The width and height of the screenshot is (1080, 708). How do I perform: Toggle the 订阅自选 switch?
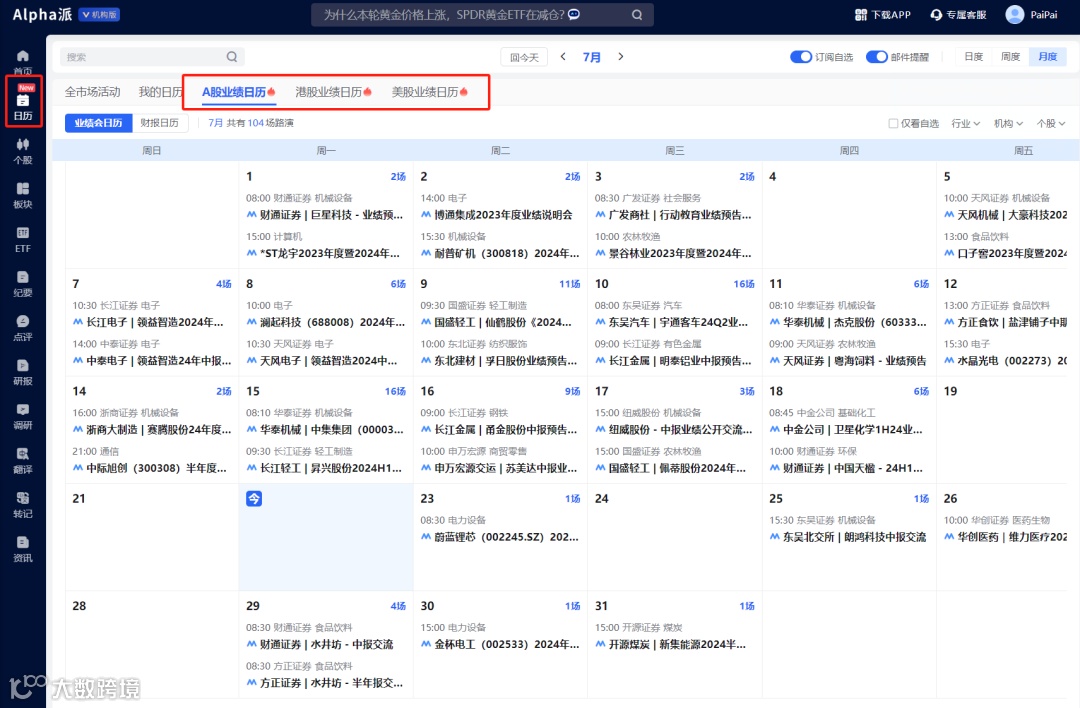800,56
